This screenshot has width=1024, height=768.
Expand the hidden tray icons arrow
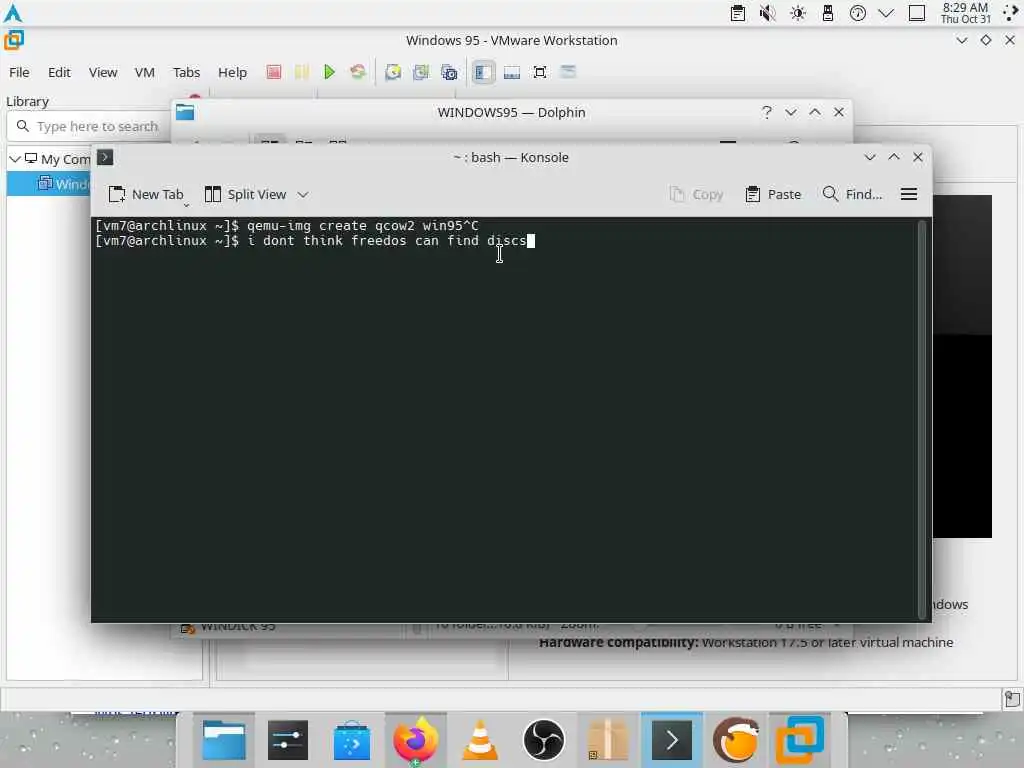(886, 13)
